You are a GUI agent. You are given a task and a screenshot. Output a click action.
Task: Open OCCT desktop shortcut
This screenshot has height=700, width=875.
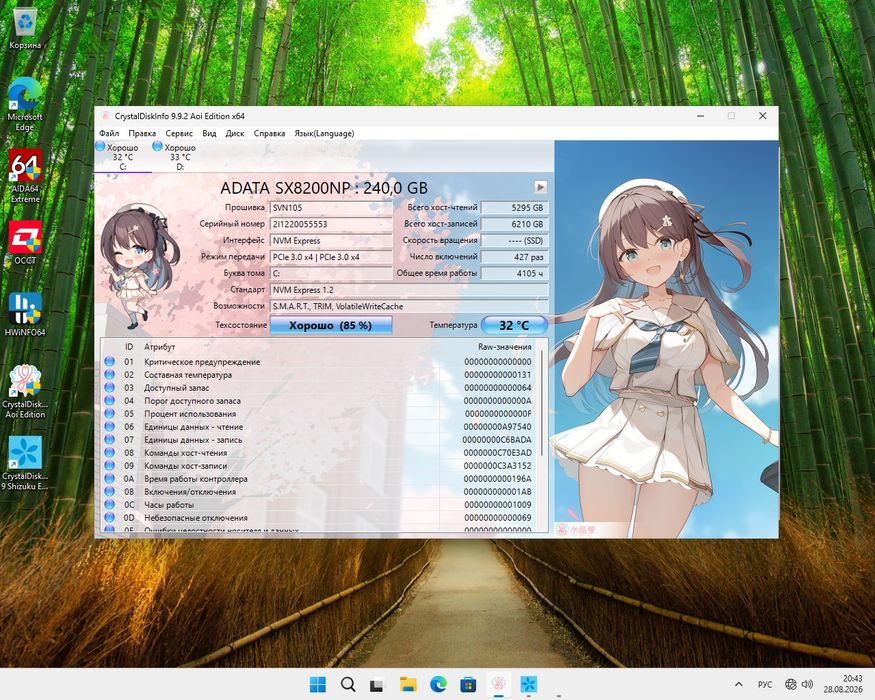tap(25, 243)
